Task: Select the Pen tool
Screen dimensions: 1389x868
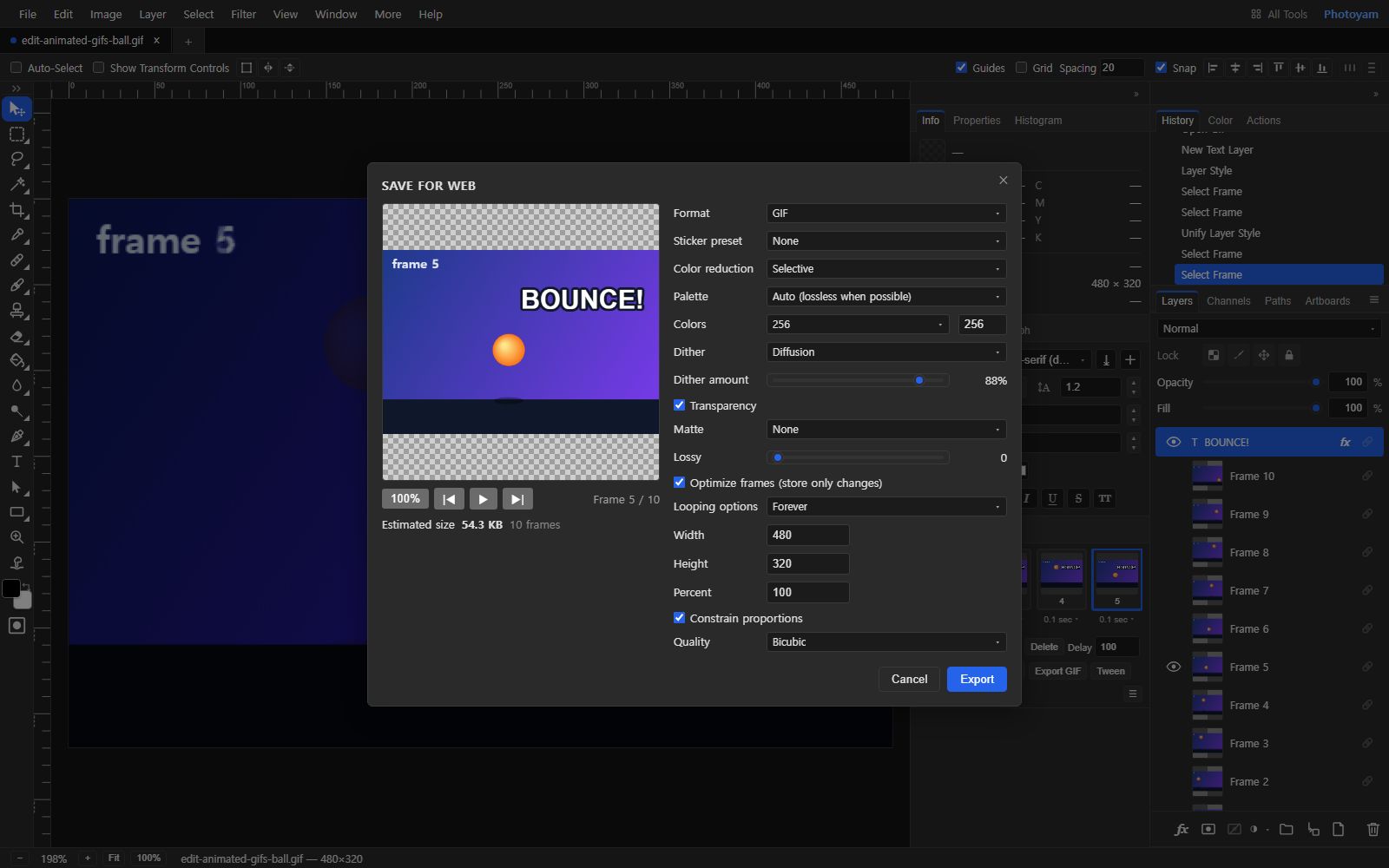Action: click(x=16, y=436)
